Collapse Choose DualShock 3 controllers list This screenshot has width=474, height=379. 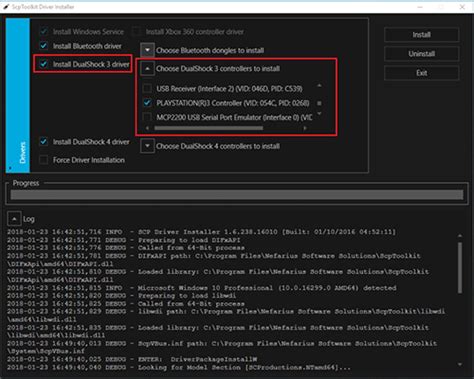coord(147,69)
